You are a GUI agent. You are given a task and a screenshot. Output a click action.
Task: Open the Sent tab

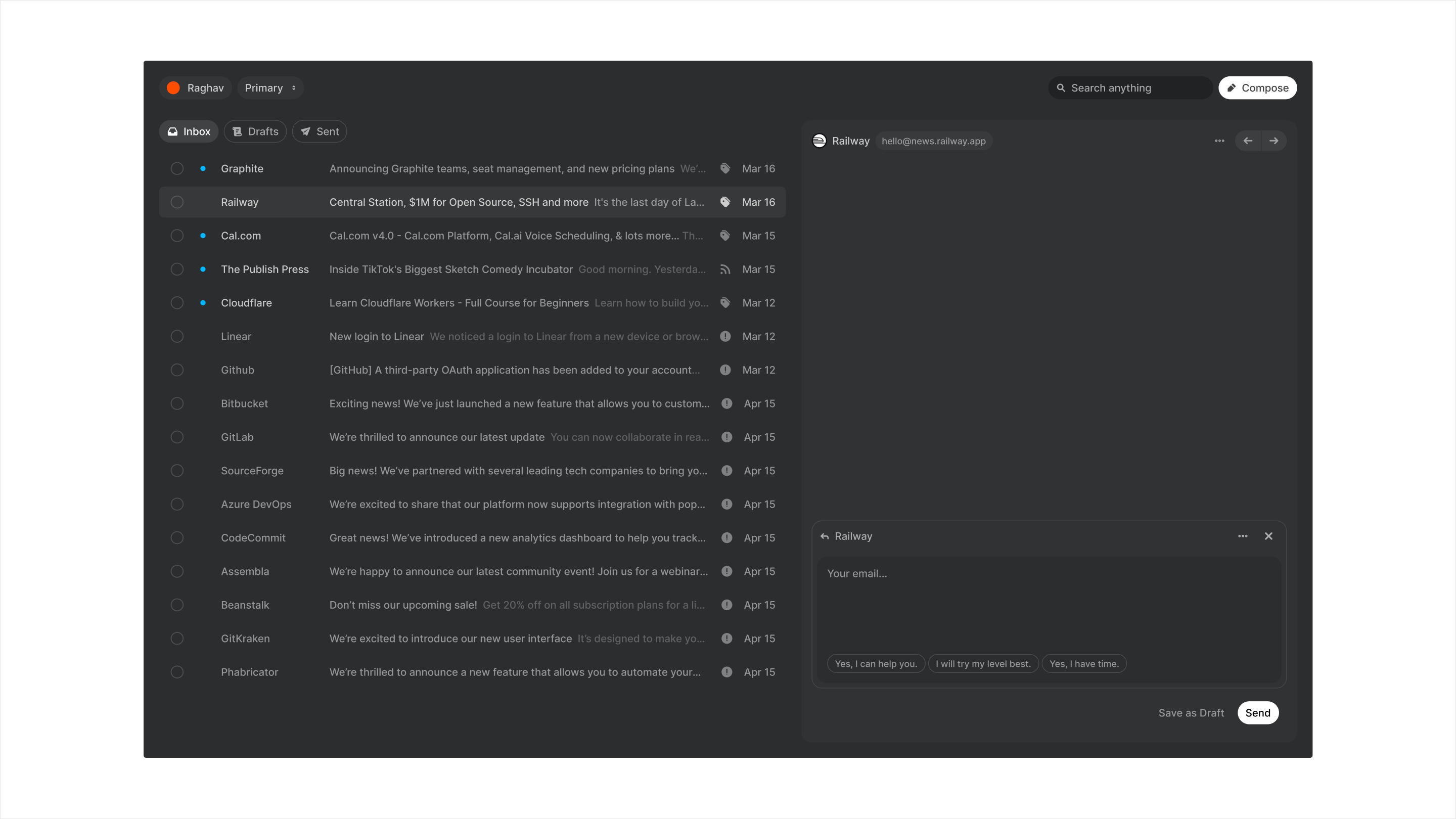pyautogui.click(x=320, y=131)
